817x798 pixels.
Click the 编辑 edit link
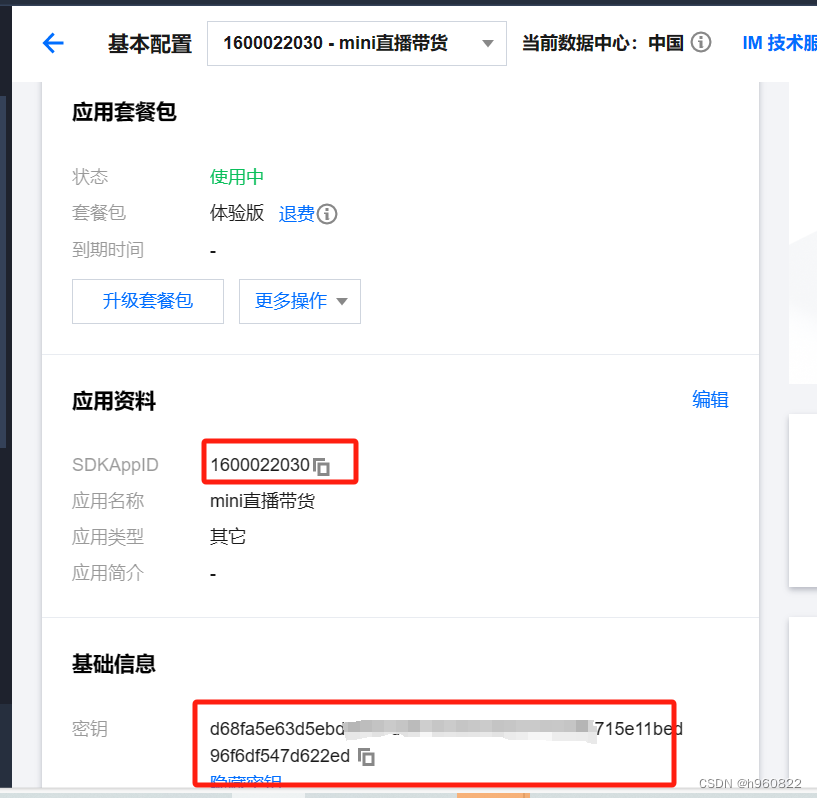click(x=710, y=400)
